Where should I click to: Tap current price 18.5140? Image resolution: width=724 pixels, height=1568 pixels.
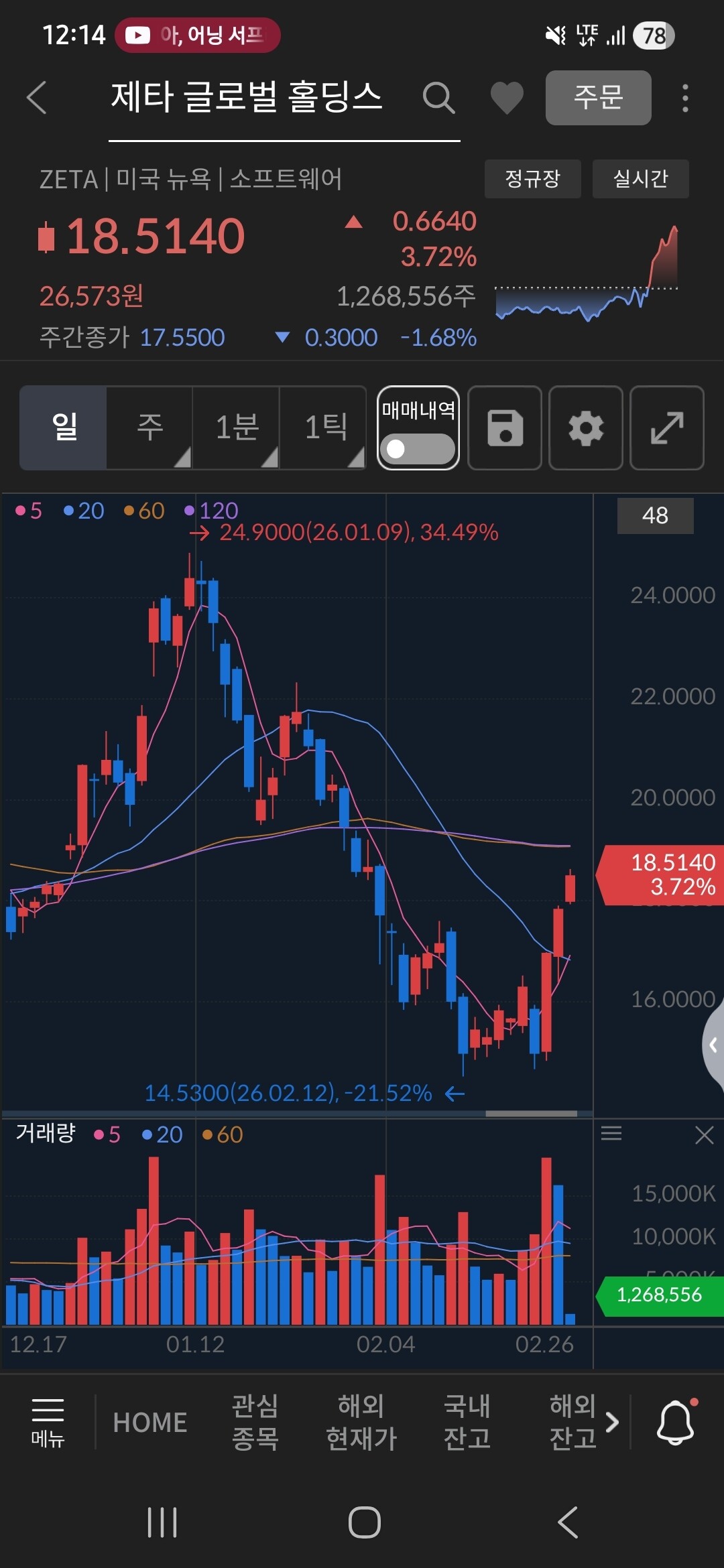[156, 237]
